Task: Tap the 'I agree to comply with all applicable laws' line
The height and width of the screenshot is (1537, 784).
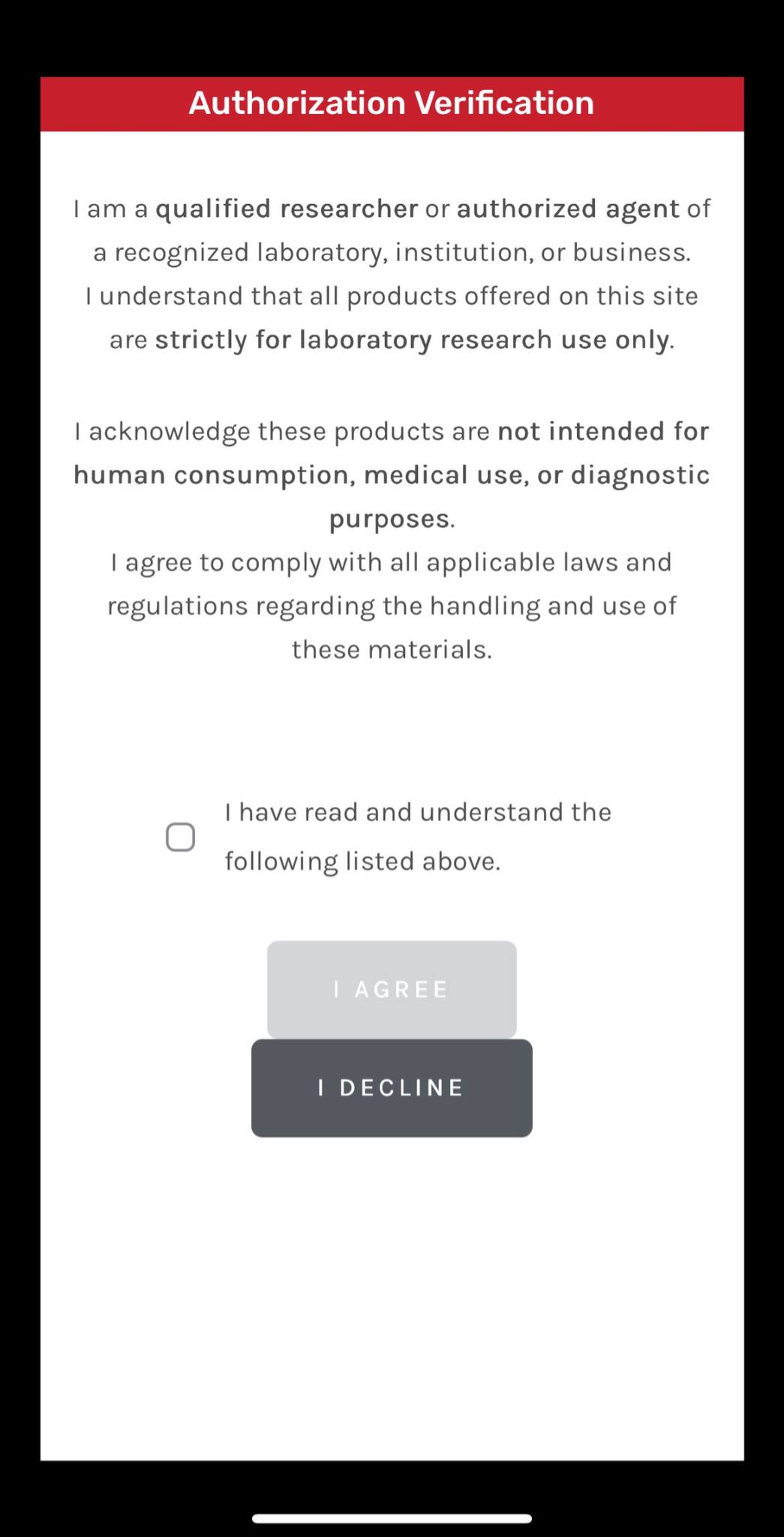Action: coord(392,562)
